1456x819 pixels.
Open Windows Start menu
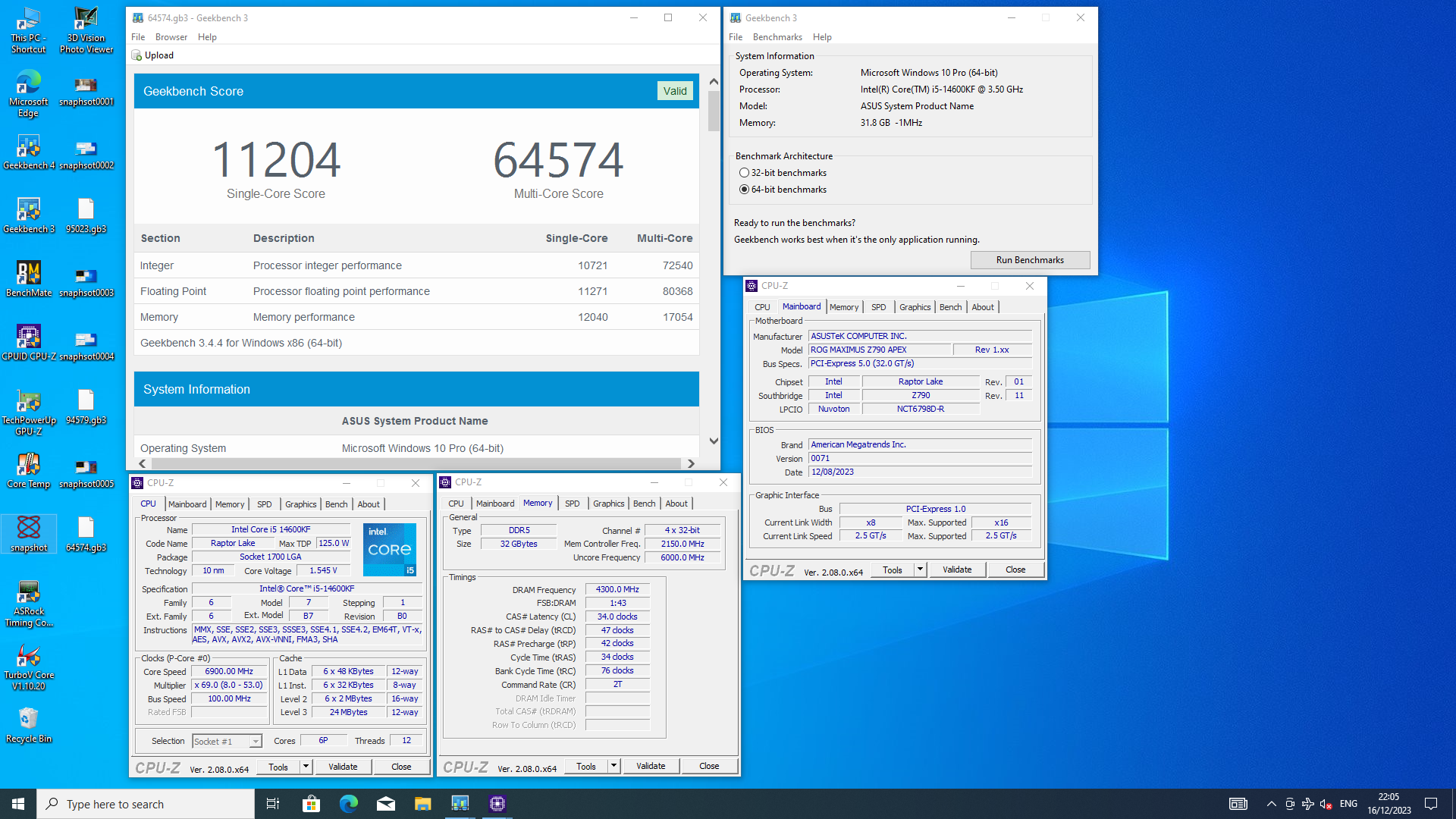point(18,804)
